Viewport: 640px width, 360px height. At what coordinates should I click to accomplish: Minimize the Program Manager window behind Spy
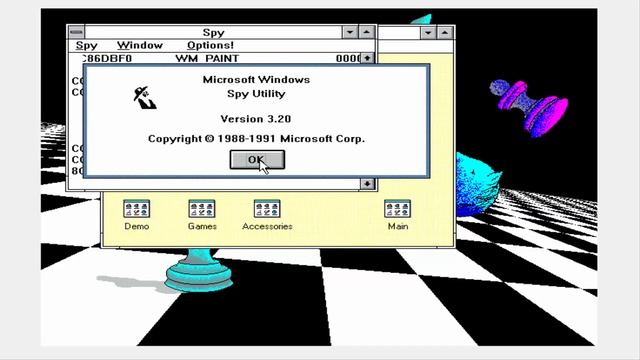428,32
